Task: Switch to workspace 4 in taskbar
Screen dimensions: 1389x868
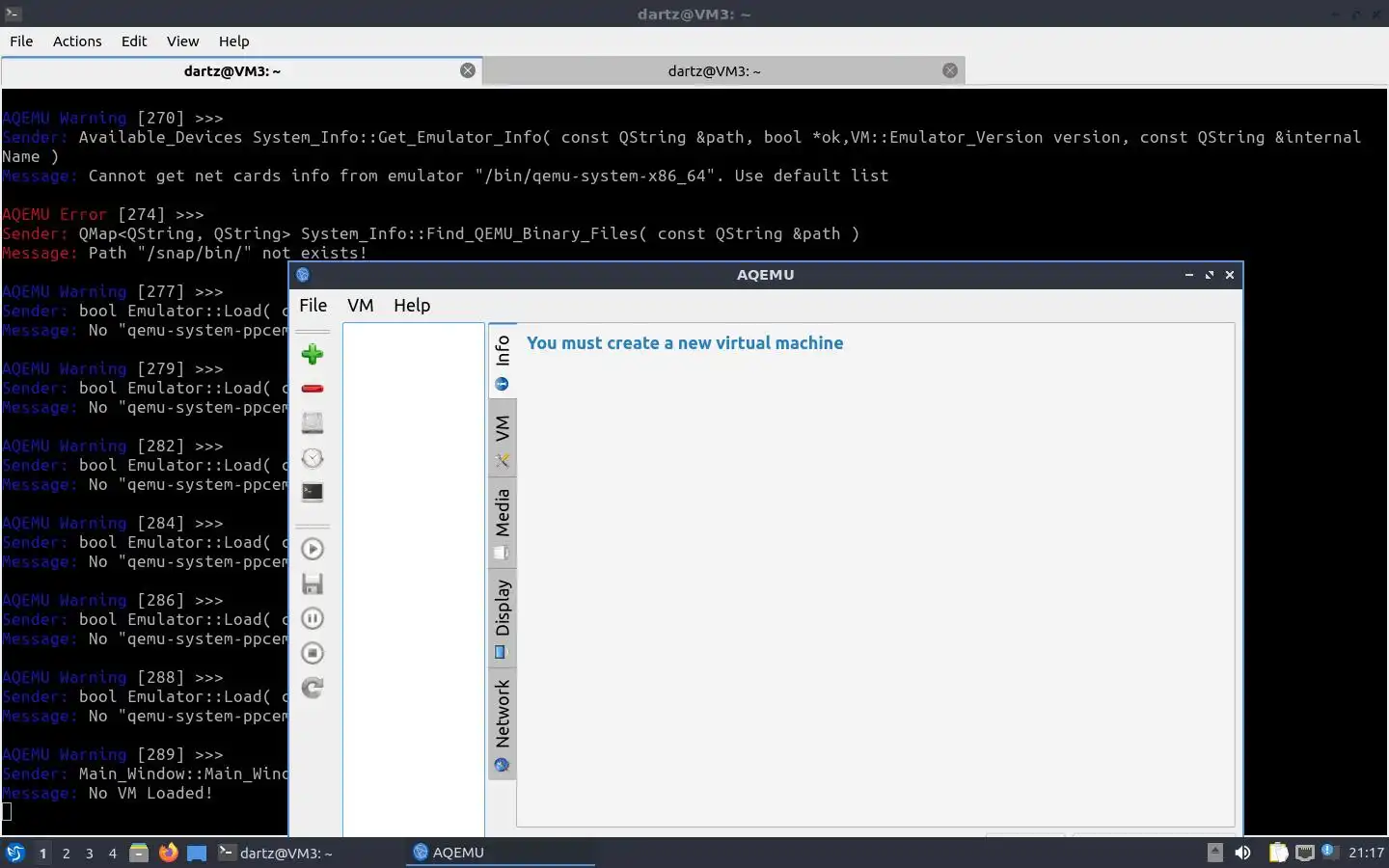Action: click(x=113, y=853)
